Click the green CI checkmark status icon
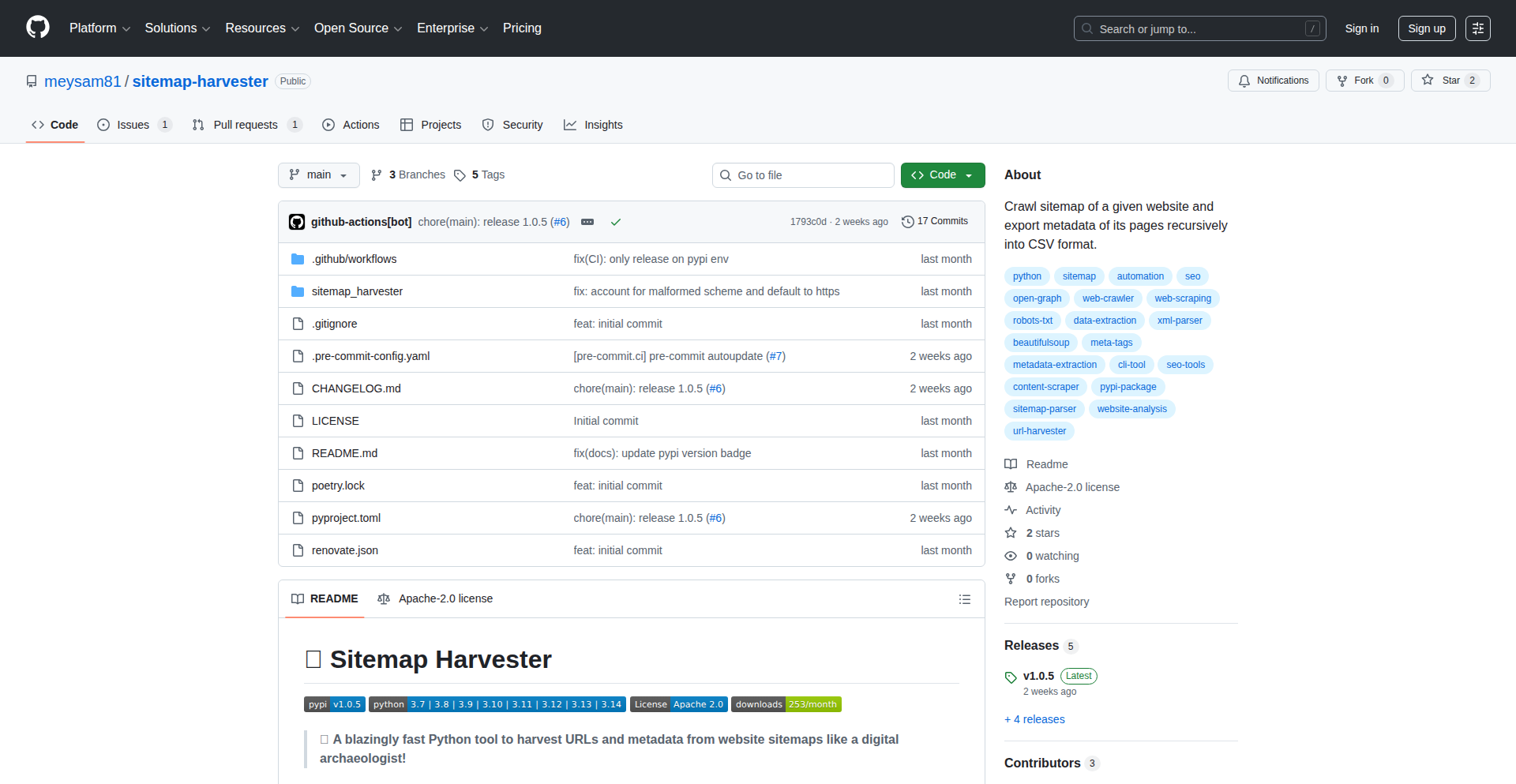 [x=616, y=222]
